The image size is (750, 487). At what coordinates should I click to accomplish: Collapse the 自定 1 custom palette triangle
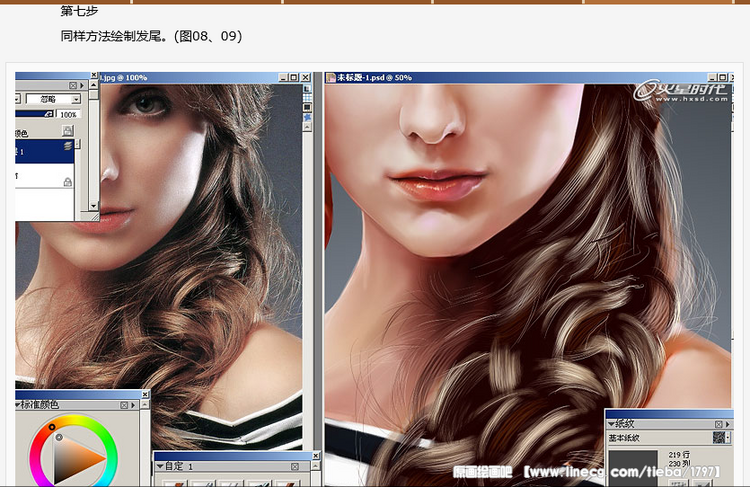pos(160,466)
